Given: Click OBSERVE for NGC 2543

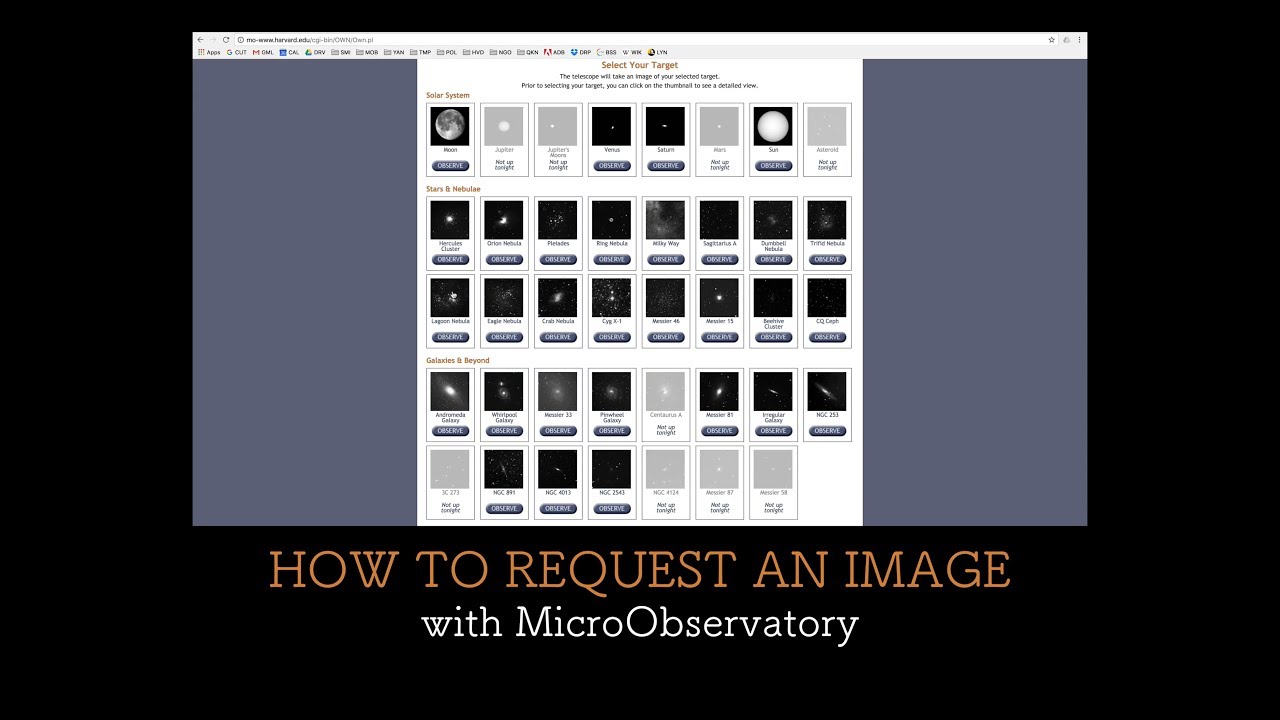Looking at the screenshot, I should [612, 508].
